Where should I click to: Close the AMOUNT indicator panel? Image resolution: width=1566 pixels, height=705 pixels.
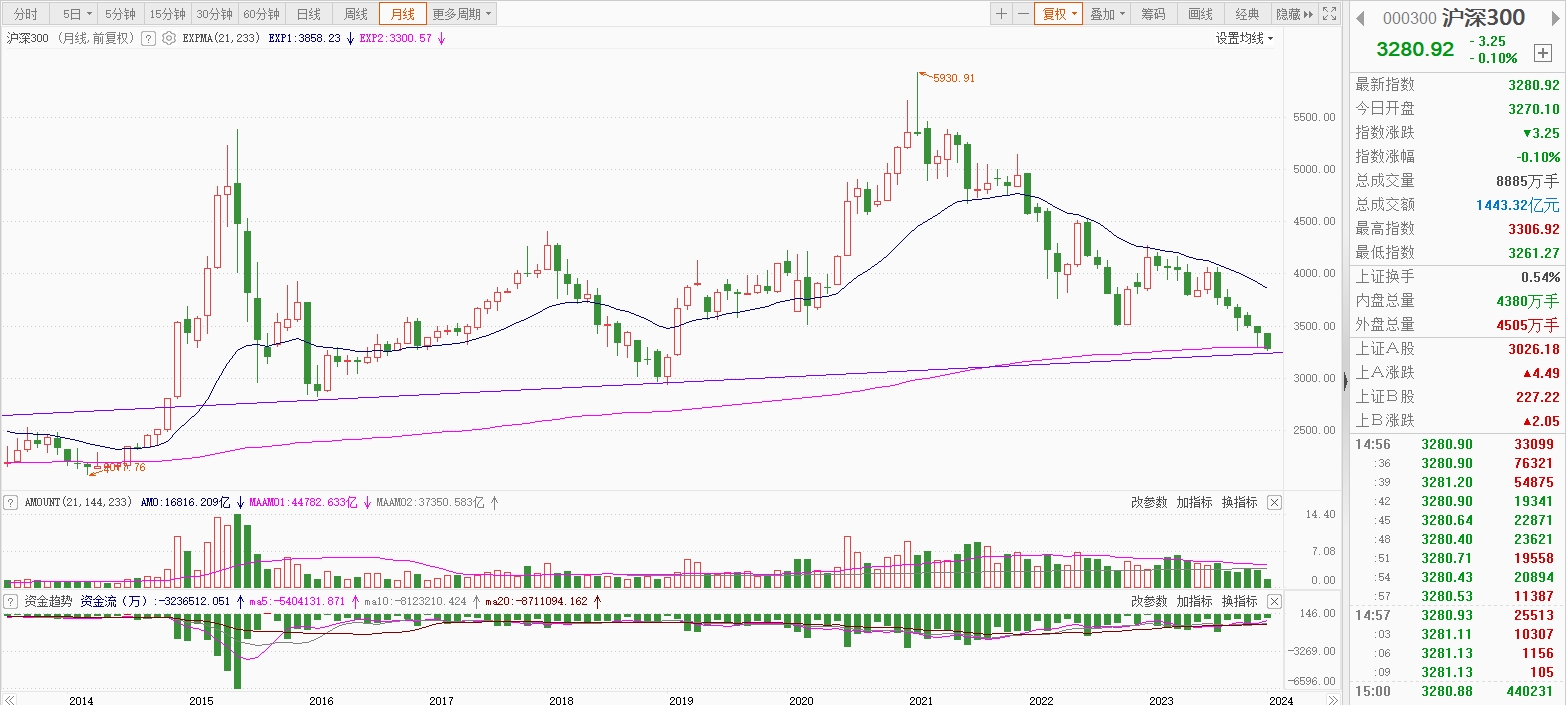pos(1274,502)
